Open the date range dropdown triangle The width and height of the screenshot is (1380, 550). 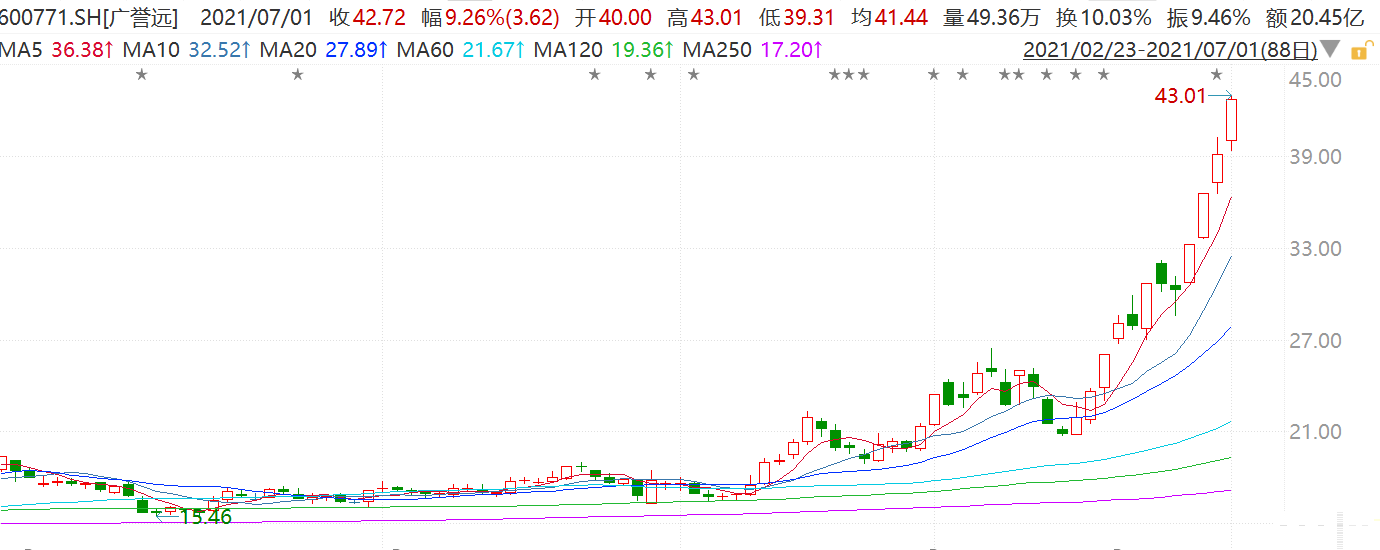[x=1330, y=49]
